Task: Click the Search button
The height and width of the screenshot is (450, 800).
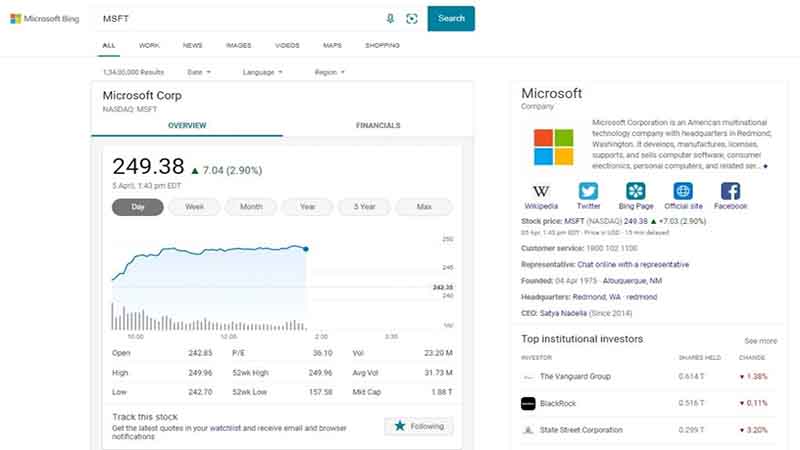Action: (x=451, y=18)
